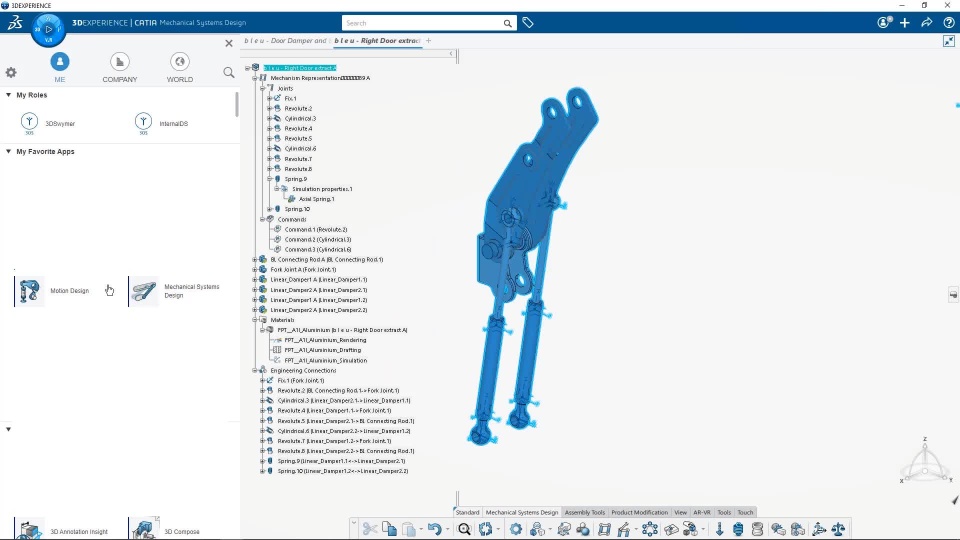Open the 3D Compose app
Screen dimensions: 960x540
click(165, 530)
